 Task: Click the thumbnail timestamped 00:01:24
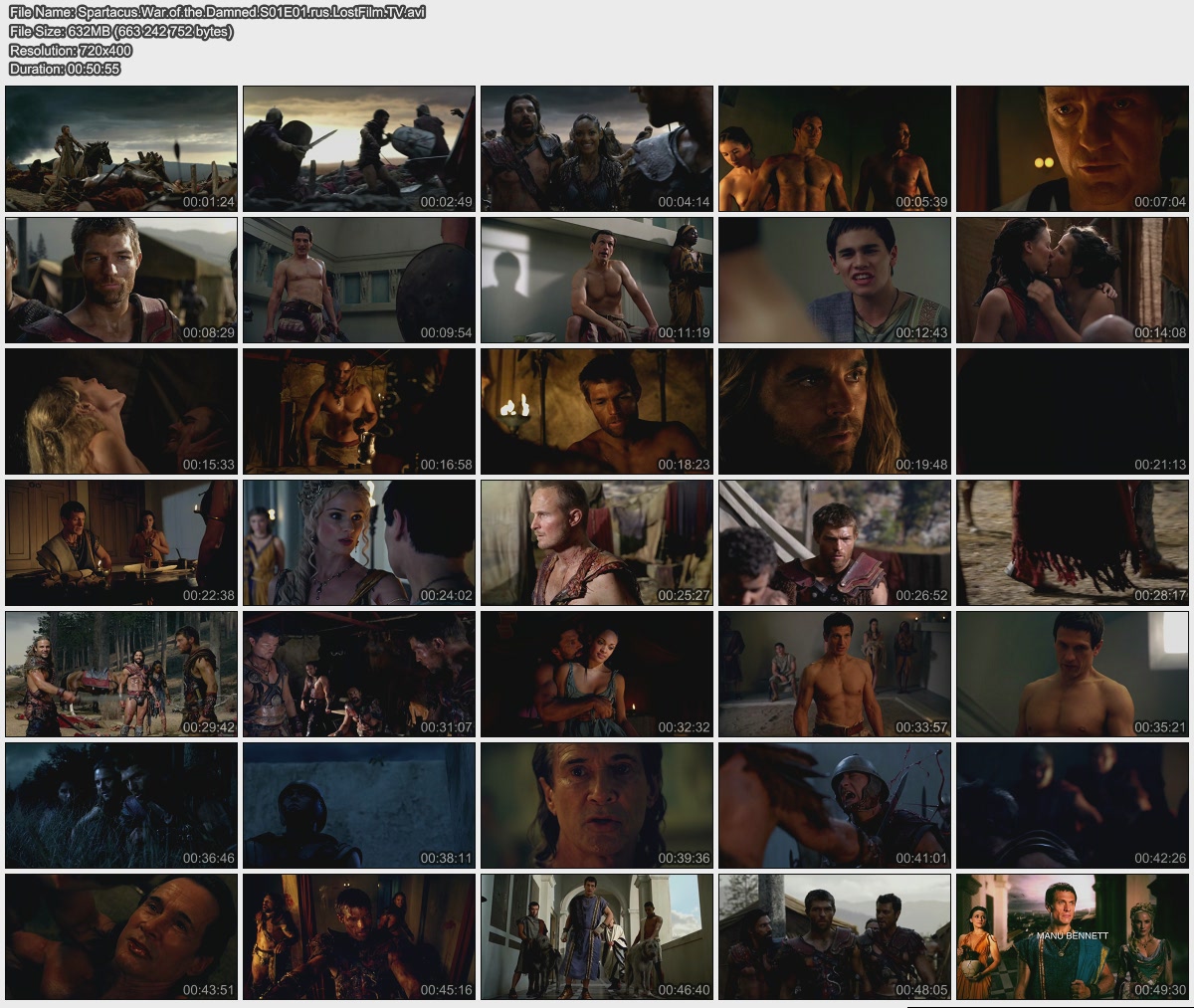point(121,148)
